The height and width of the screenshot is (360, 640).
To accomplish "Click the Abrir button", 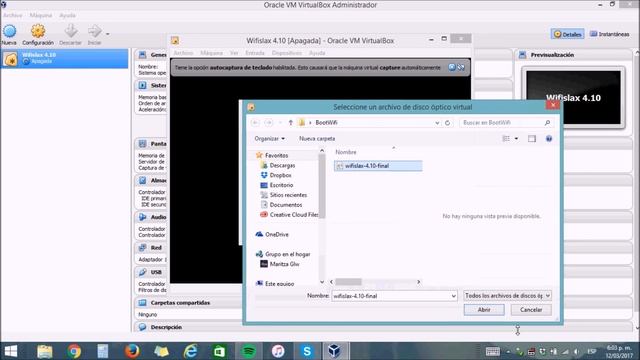I will point(484,310).
